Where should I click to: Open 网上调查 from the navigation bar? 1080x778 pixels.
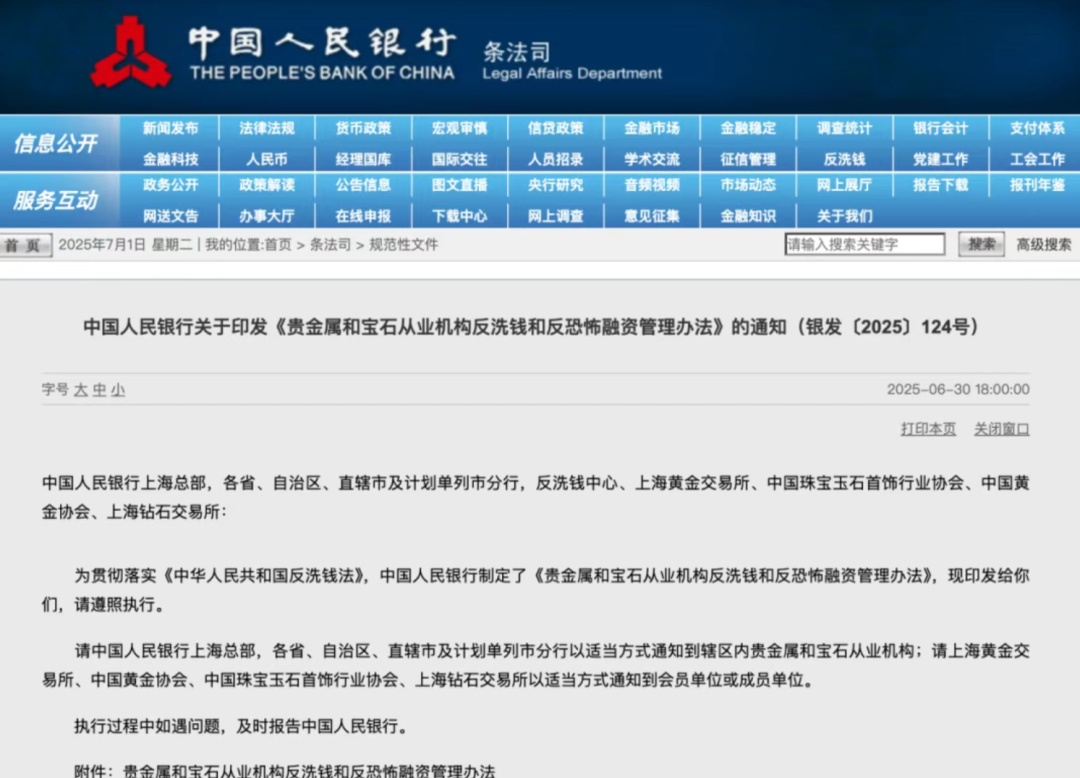[556, 215]
